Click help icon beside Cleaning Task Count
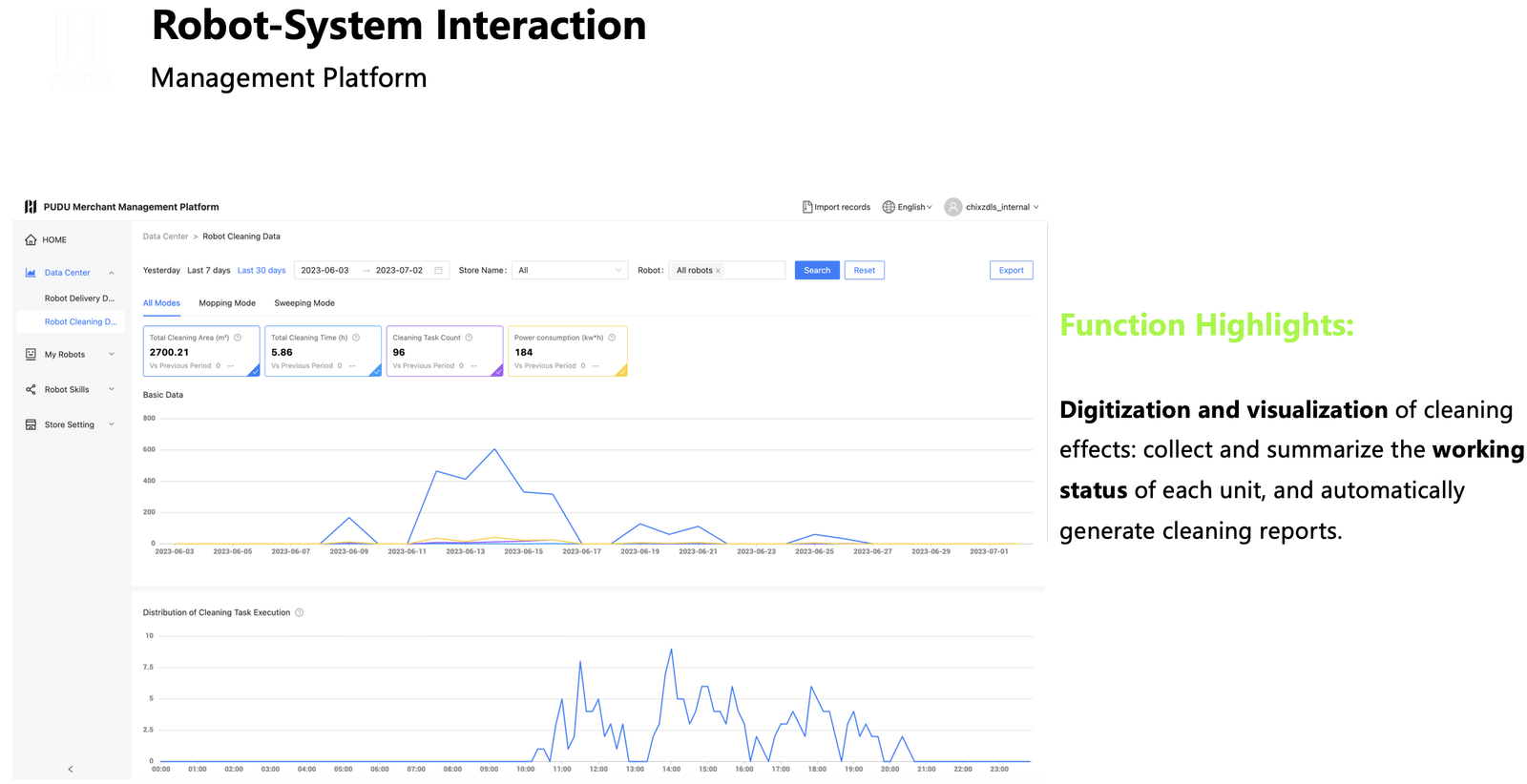Viewport: 1527px width, 784px height. 469,338
